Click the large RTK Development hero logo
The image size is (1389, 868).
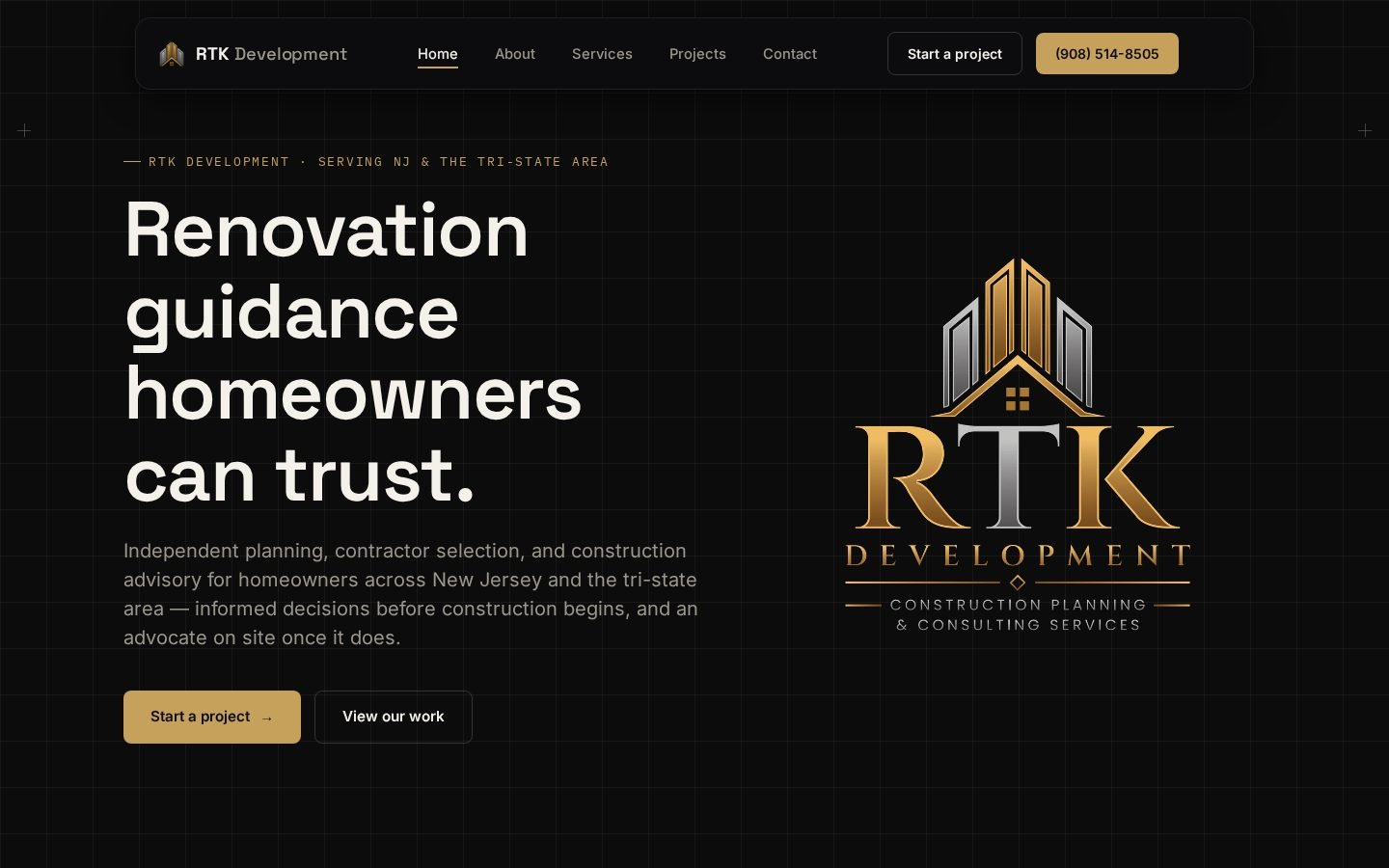1018,445
